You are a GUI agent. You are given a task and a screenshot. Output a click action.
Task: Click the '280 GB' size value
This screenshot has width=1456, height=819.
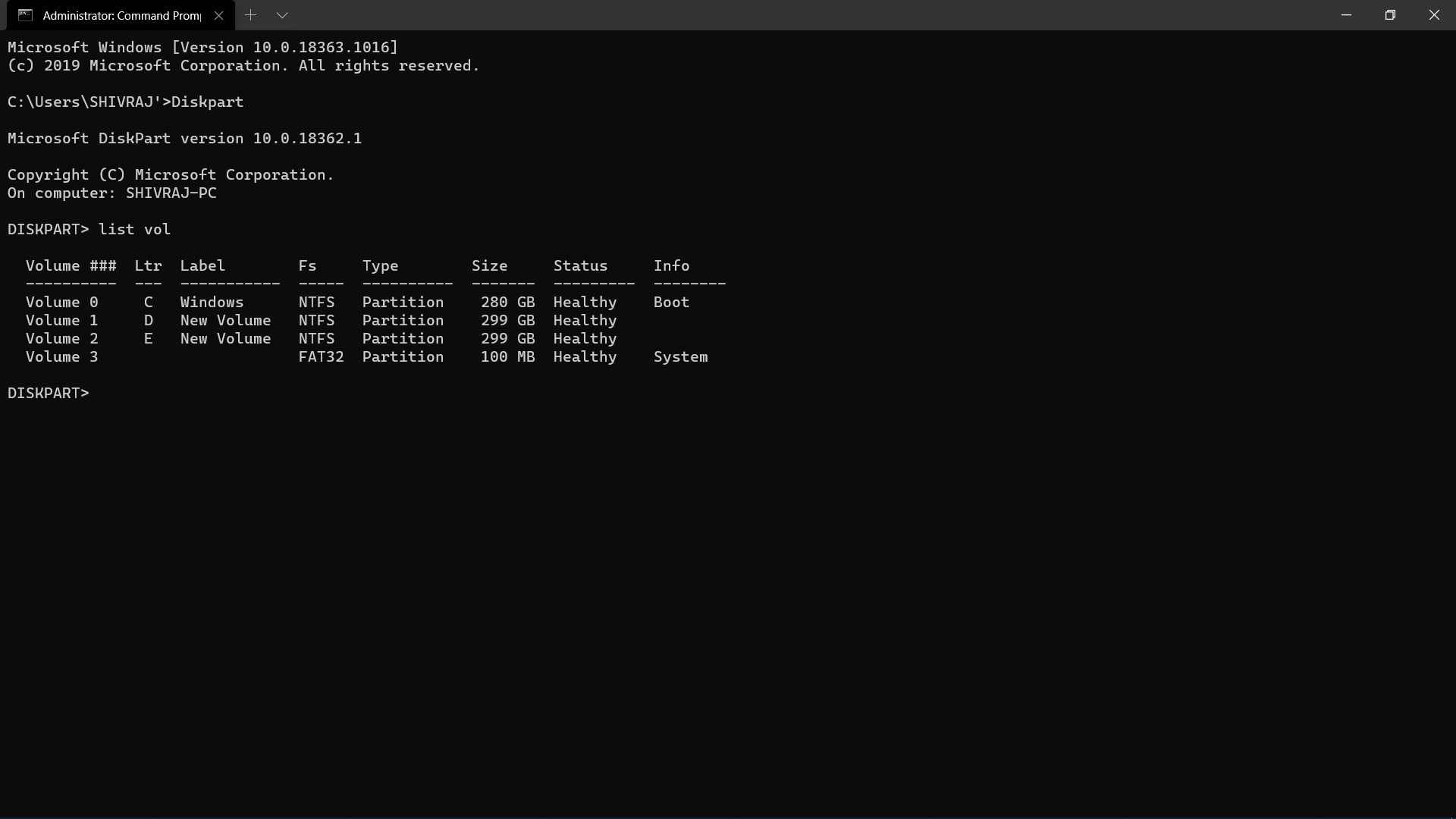(507, 302)
